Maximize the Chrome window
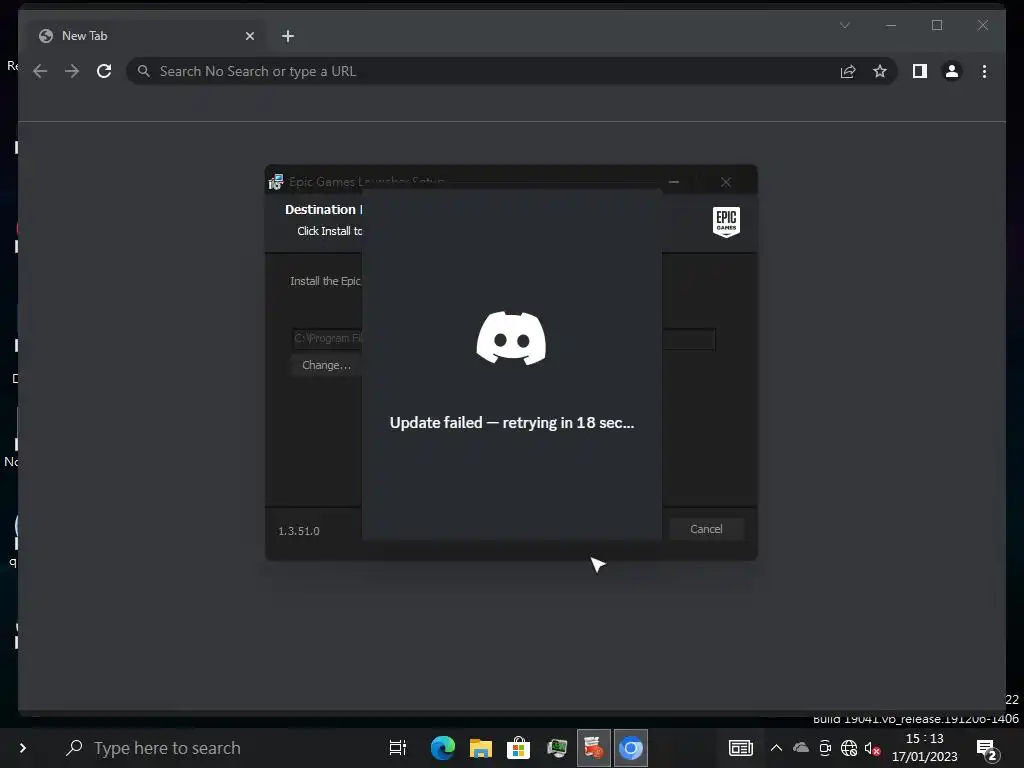The image size is (1024, 768). click(937, 25)
